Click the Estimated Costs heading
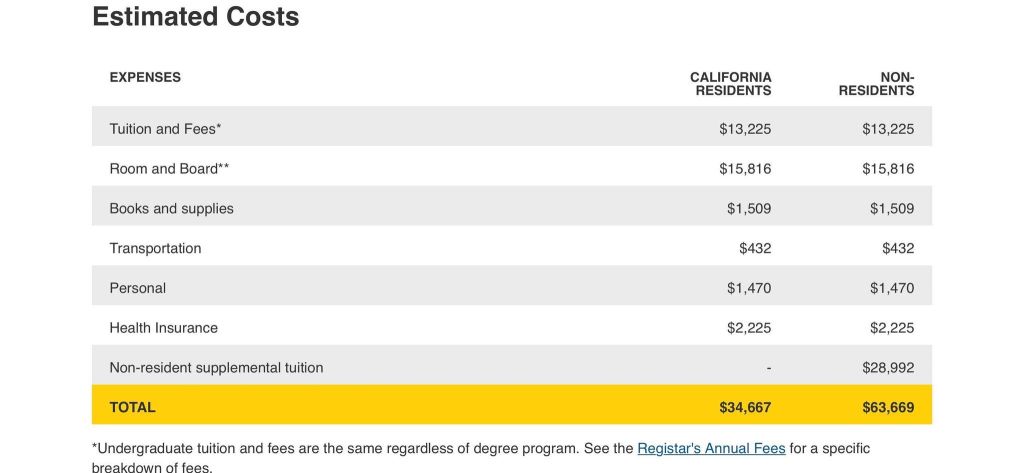 click(195, 17)
